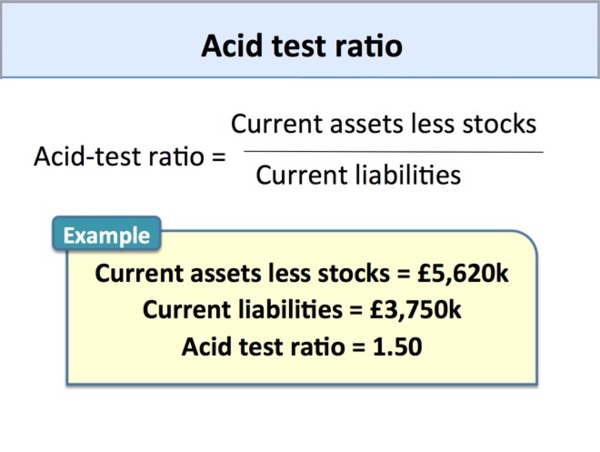Click the "Acid test ratio = 1.50" result line
The image size is (600, 452).
301,347
